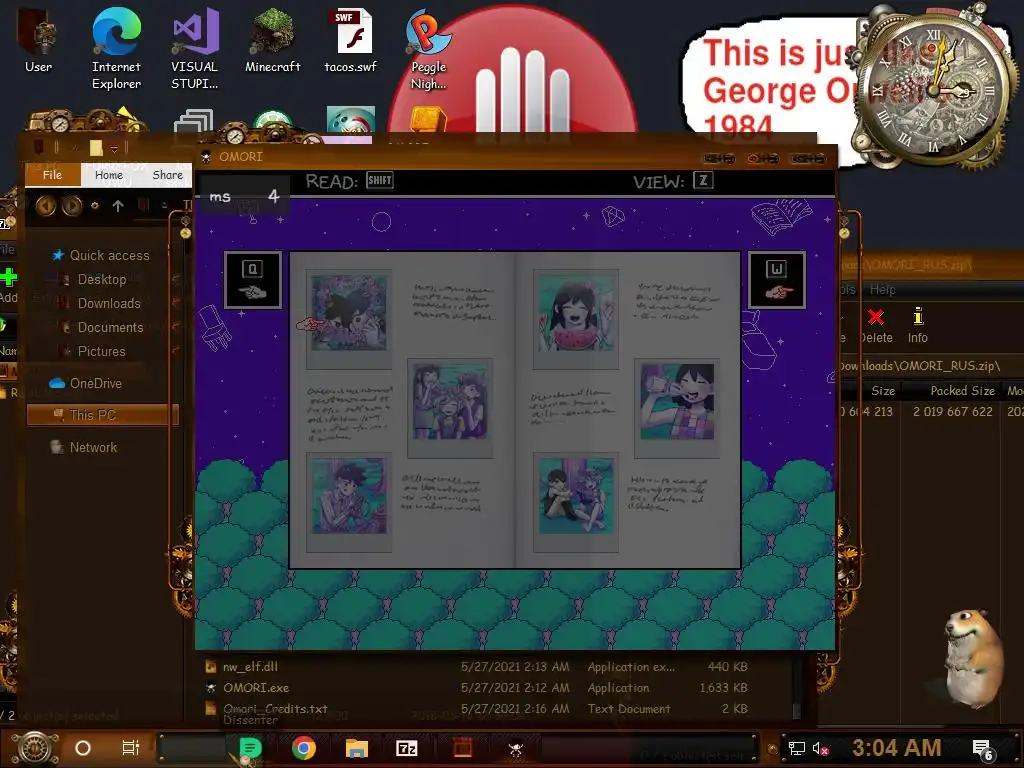The width and height of the screenshot is (1024, 768).
Task: Click the 7-Zip address path field
Action: pos(920,366)
